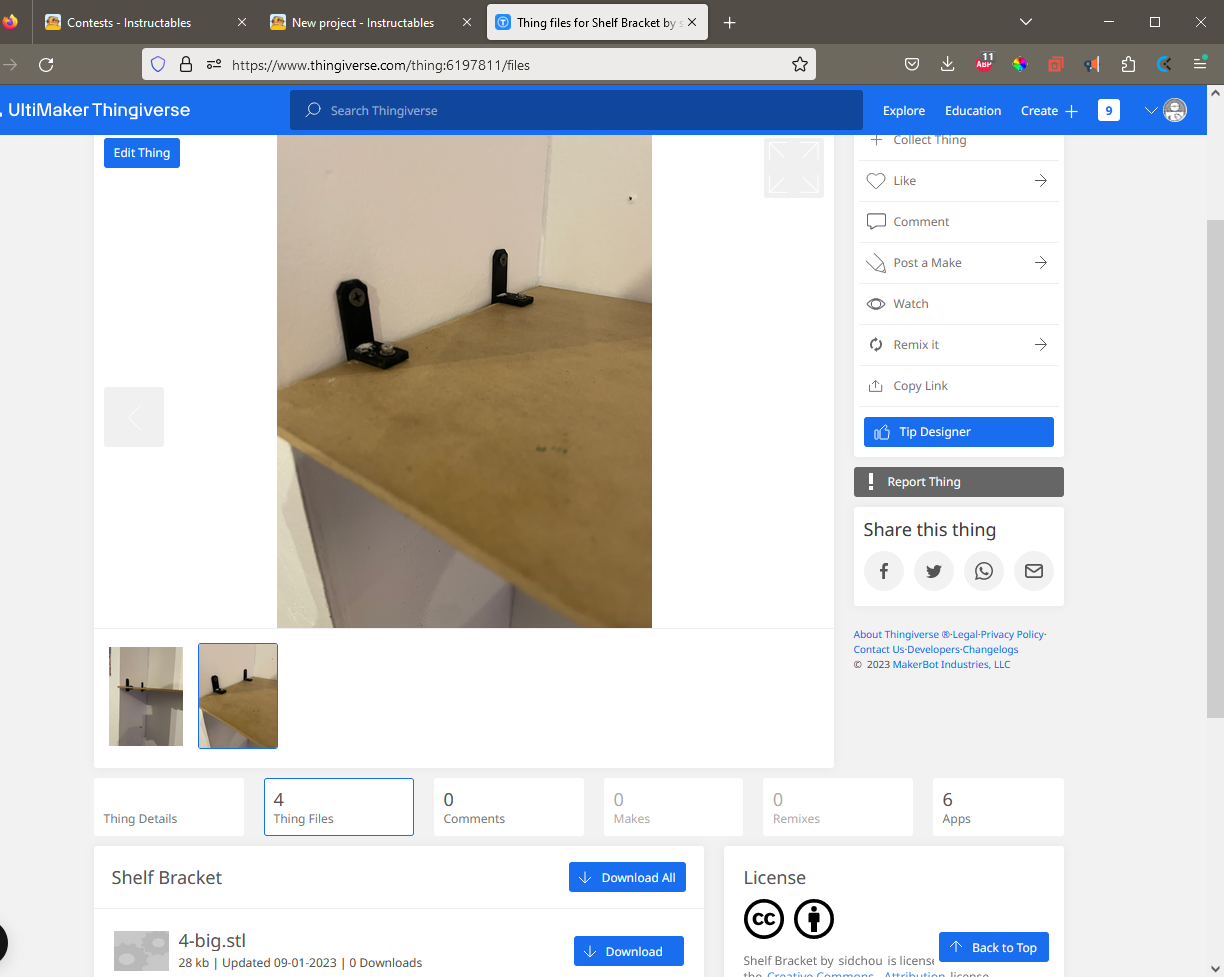Click the Attribution person license icon
Screen dimensions: 1224x977
814,919
